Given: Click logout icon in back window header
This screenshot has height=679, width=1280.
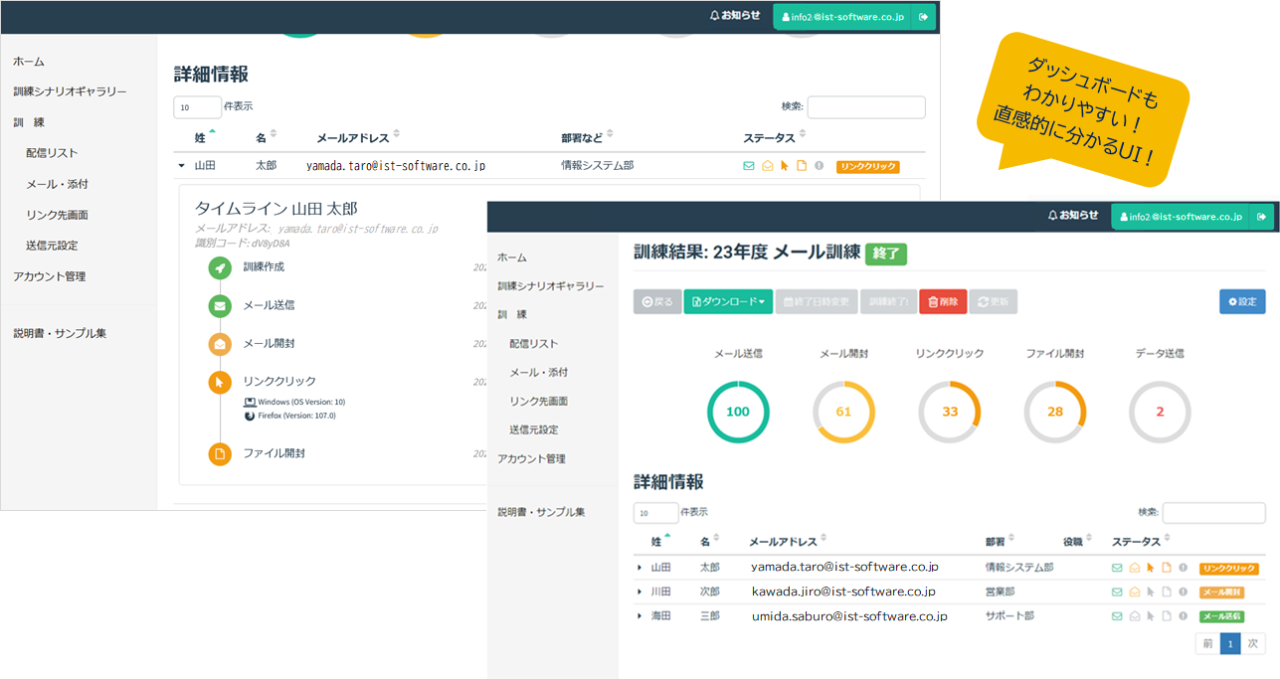Looking at the screenshot, I should [x=925, y=17].
